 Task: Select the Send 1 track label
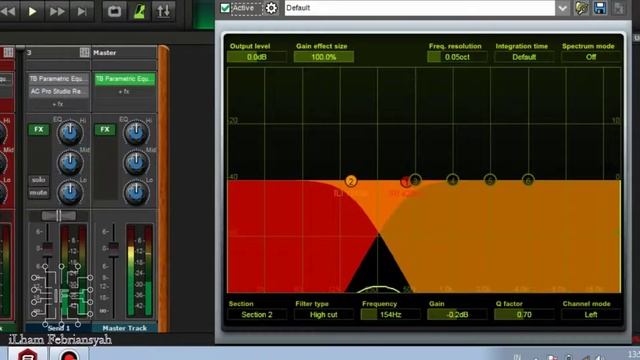(x=58, y=328)
